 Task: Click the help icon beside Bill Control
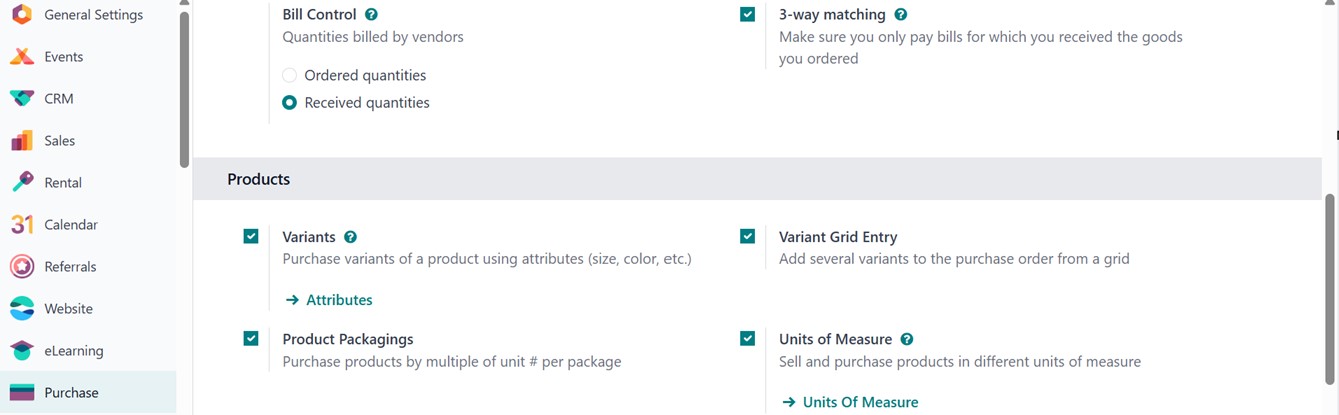[372, 15]
